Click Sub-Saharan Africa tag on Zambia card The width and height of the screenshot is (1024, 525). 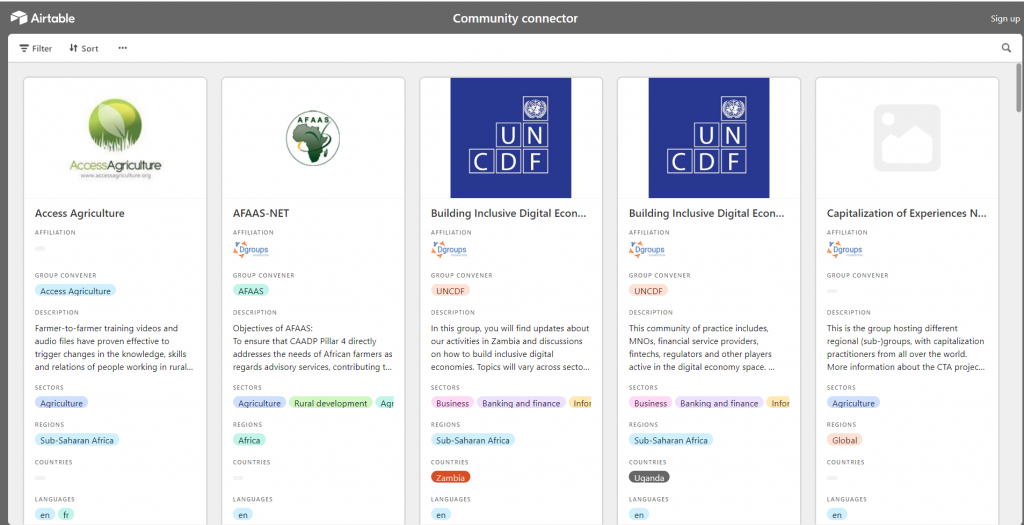473,440
